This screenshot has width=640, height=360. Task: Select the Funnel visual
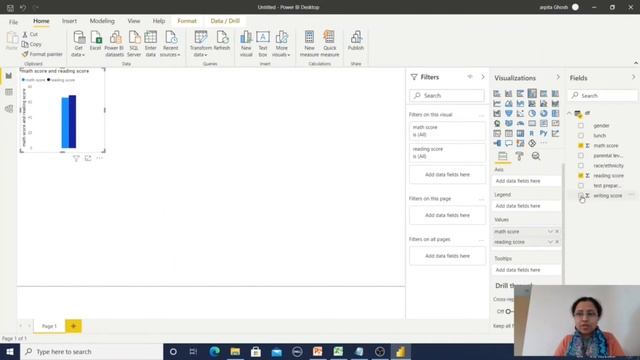pos(509,113)
